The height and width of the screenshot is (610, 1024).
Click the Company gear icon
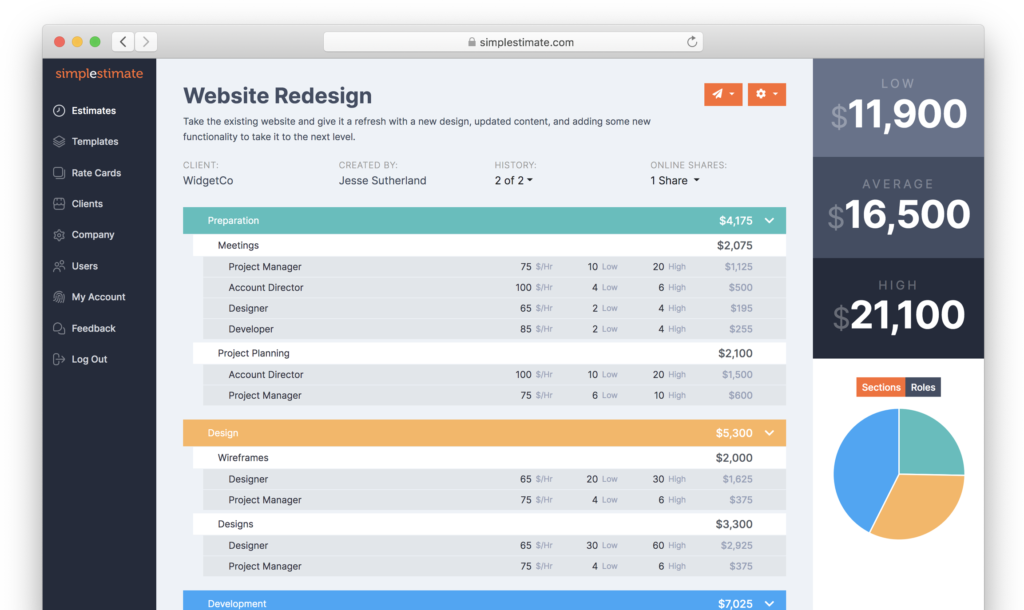(59, 235)
